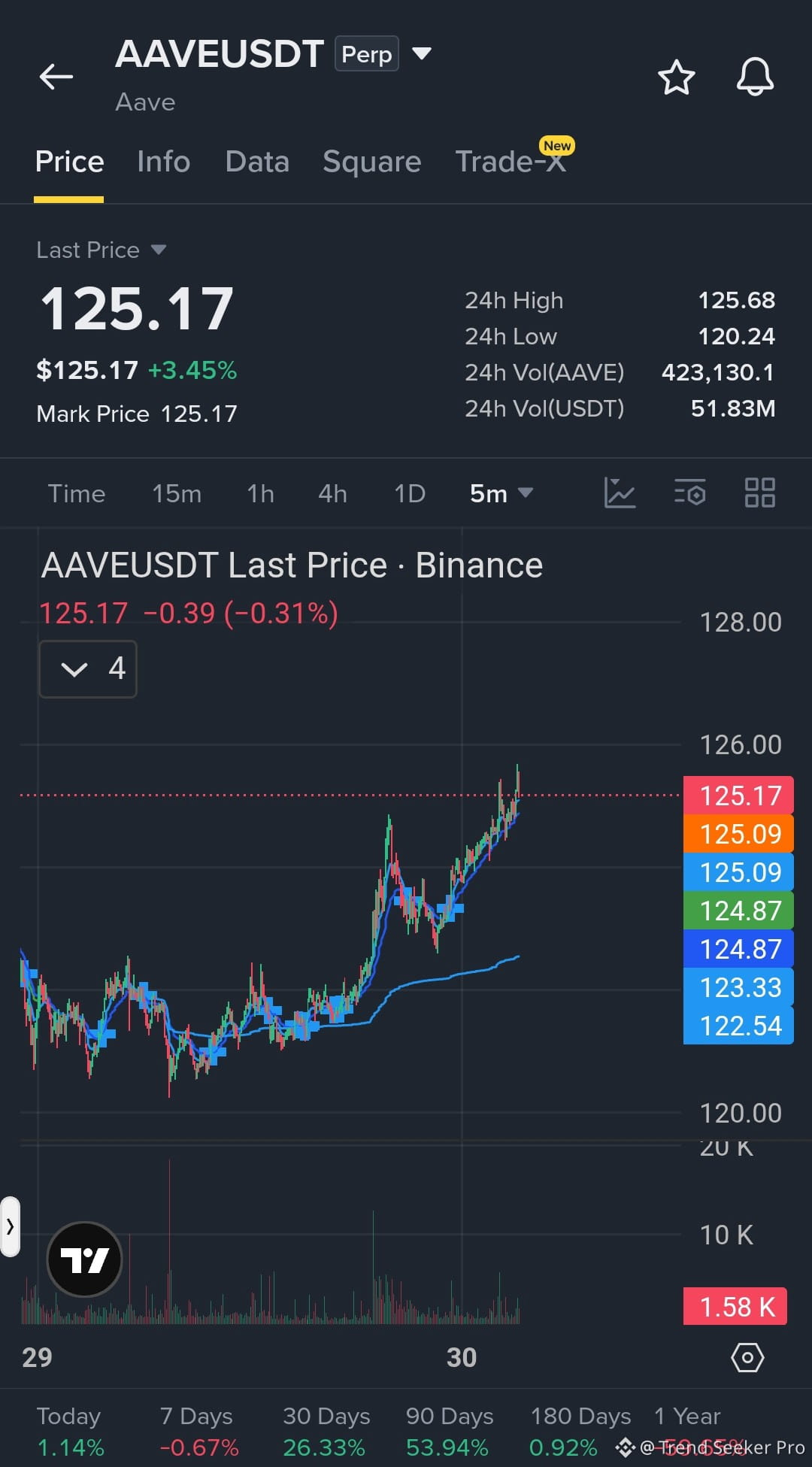Tap the +3.45% change text
Image resolution: width=812 pixels, height=1467 pixels.
click(192, 370)
